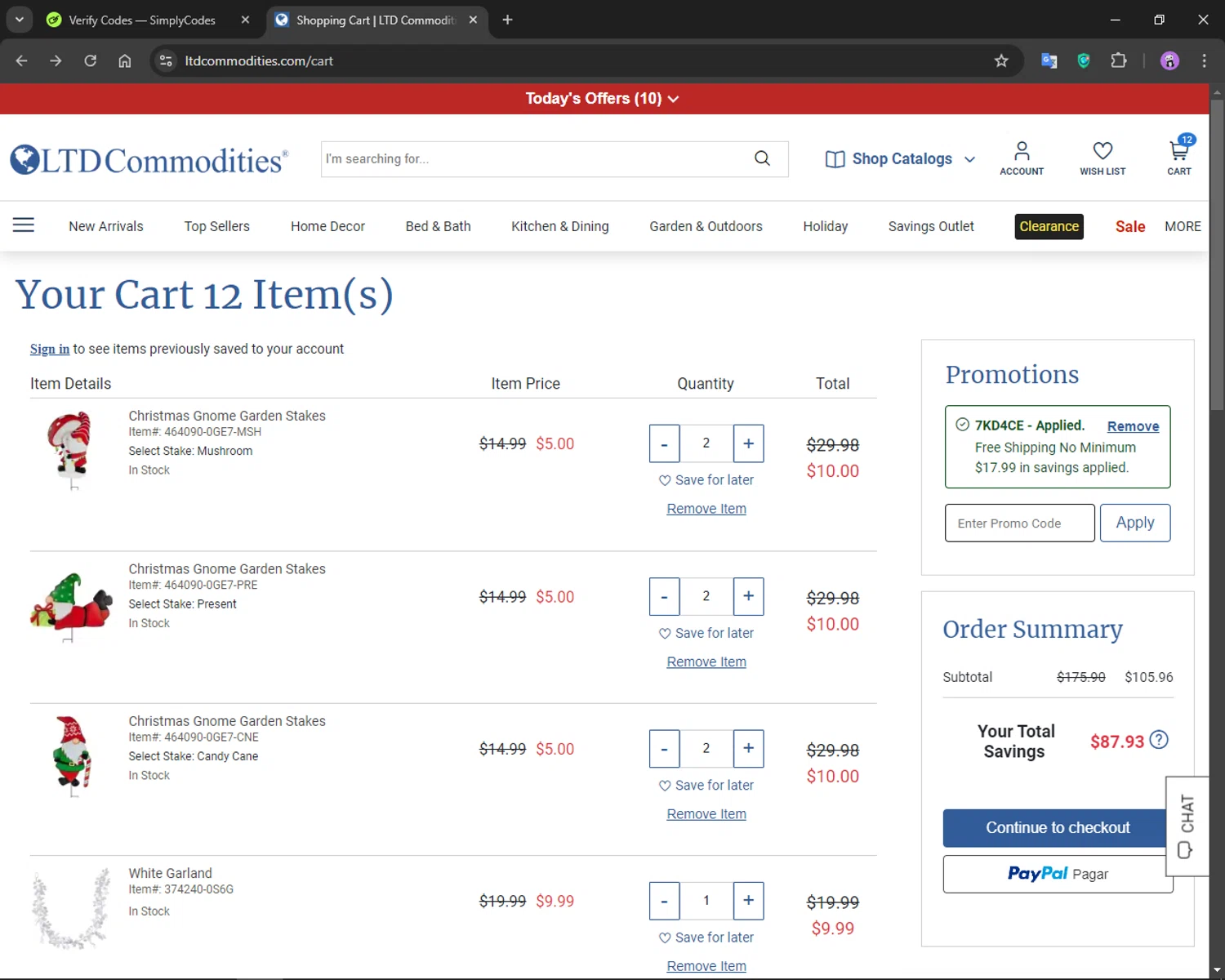Focus the product search box
The width and height of the screenshot is (1225, 980).
point(535,158)
